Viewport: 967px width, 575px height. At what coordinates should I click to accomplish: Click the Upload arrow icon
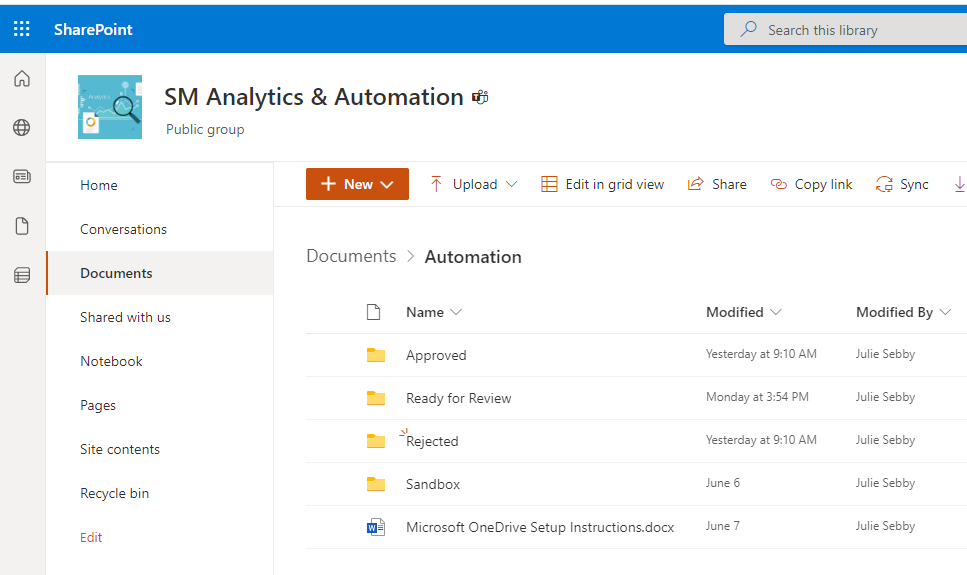point(436,184)
